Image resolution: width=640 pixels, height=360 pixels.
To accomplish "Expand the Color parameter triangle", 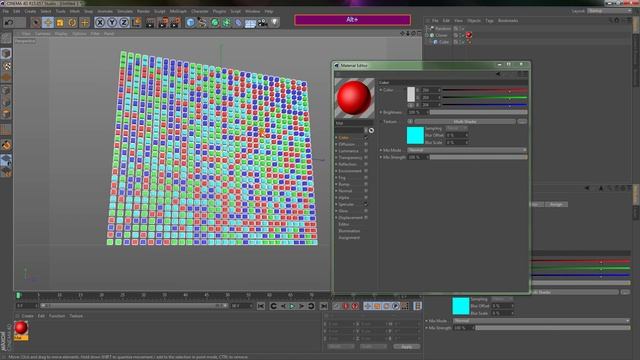I will click(x=381, y=90).
